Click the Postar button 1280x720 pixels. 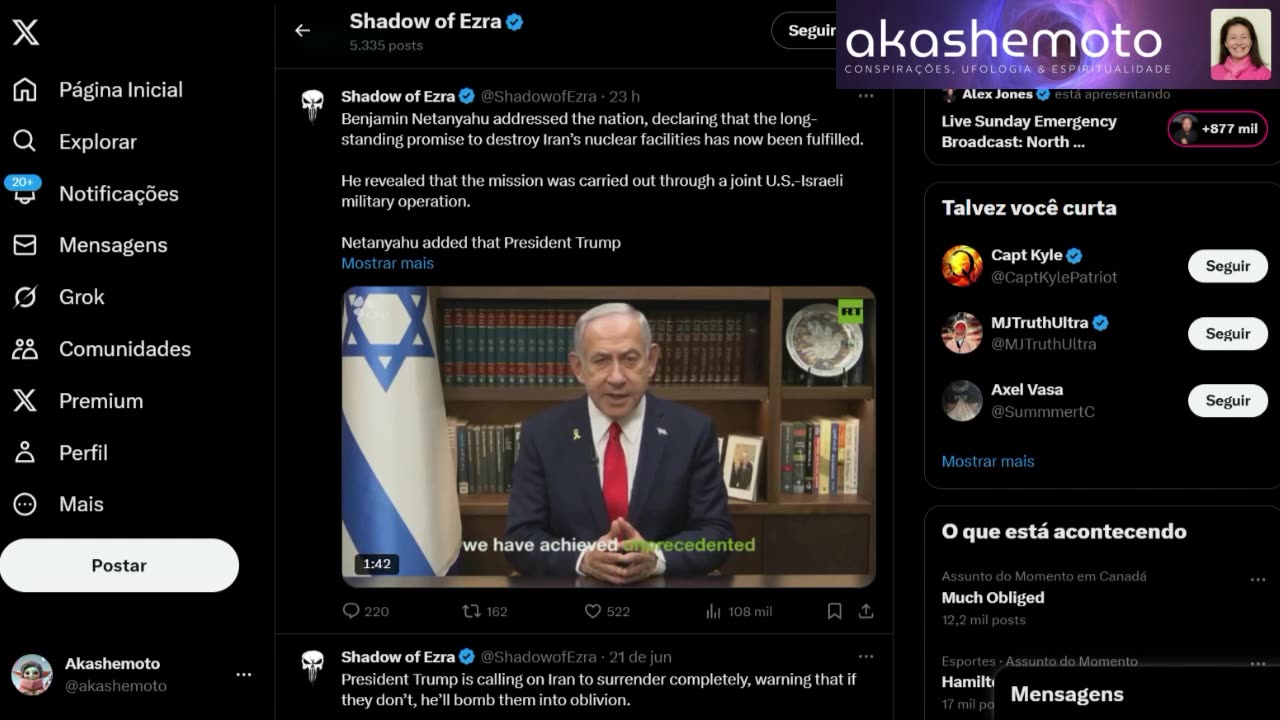coord(119,565)
